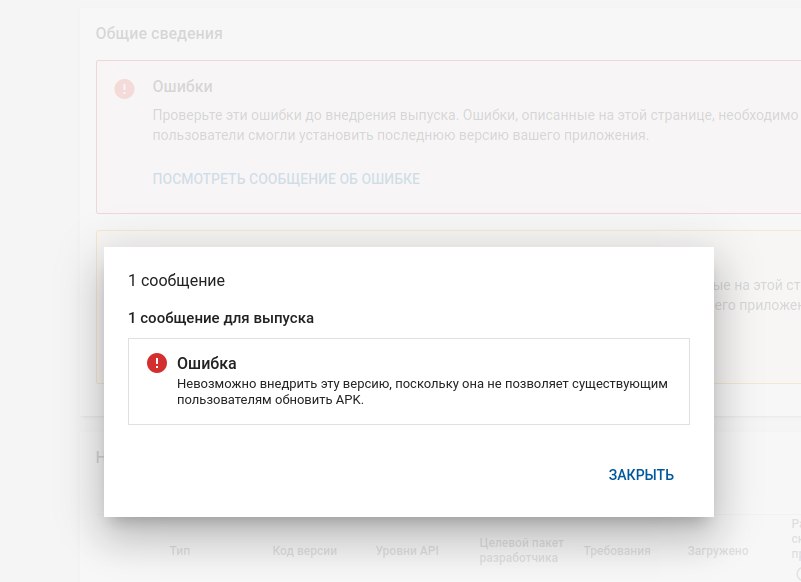Screen dimensions: 801x582
Task: Click the red error icon in the dialog
Action: point(156,363)
